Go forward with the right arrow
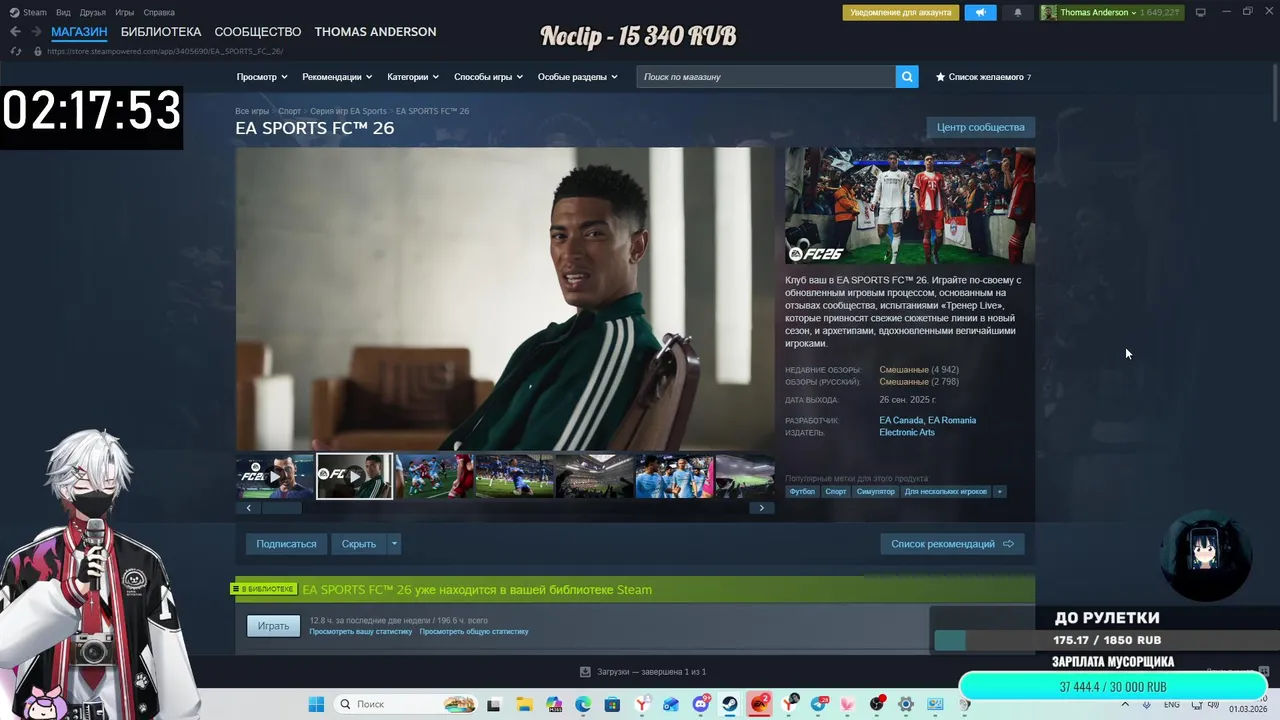The image size is (1280, 720). click(x=36, y=32)
